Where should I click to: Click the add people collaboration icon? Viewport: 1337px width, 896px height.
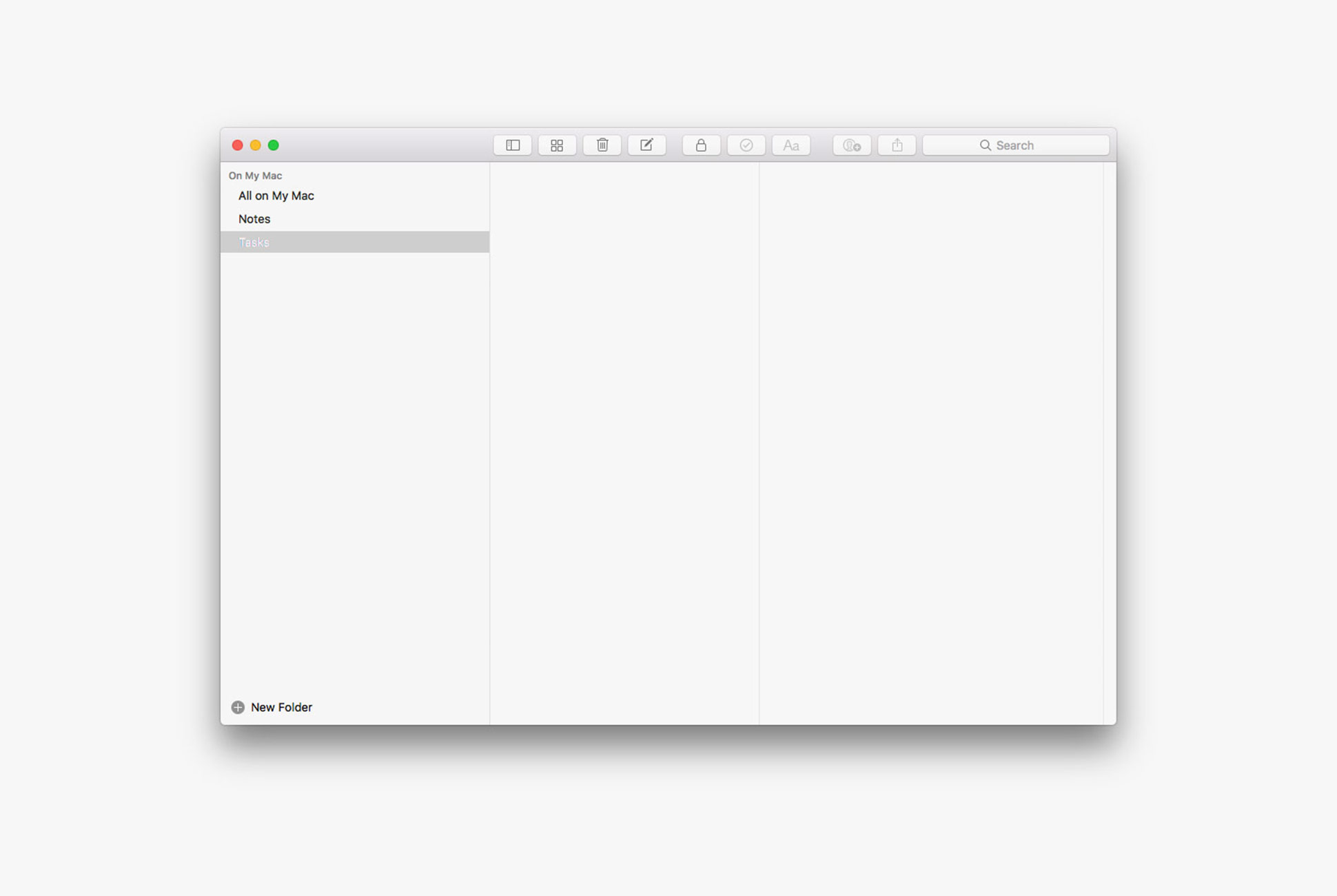pyautogui.click(x=852, y=145)
